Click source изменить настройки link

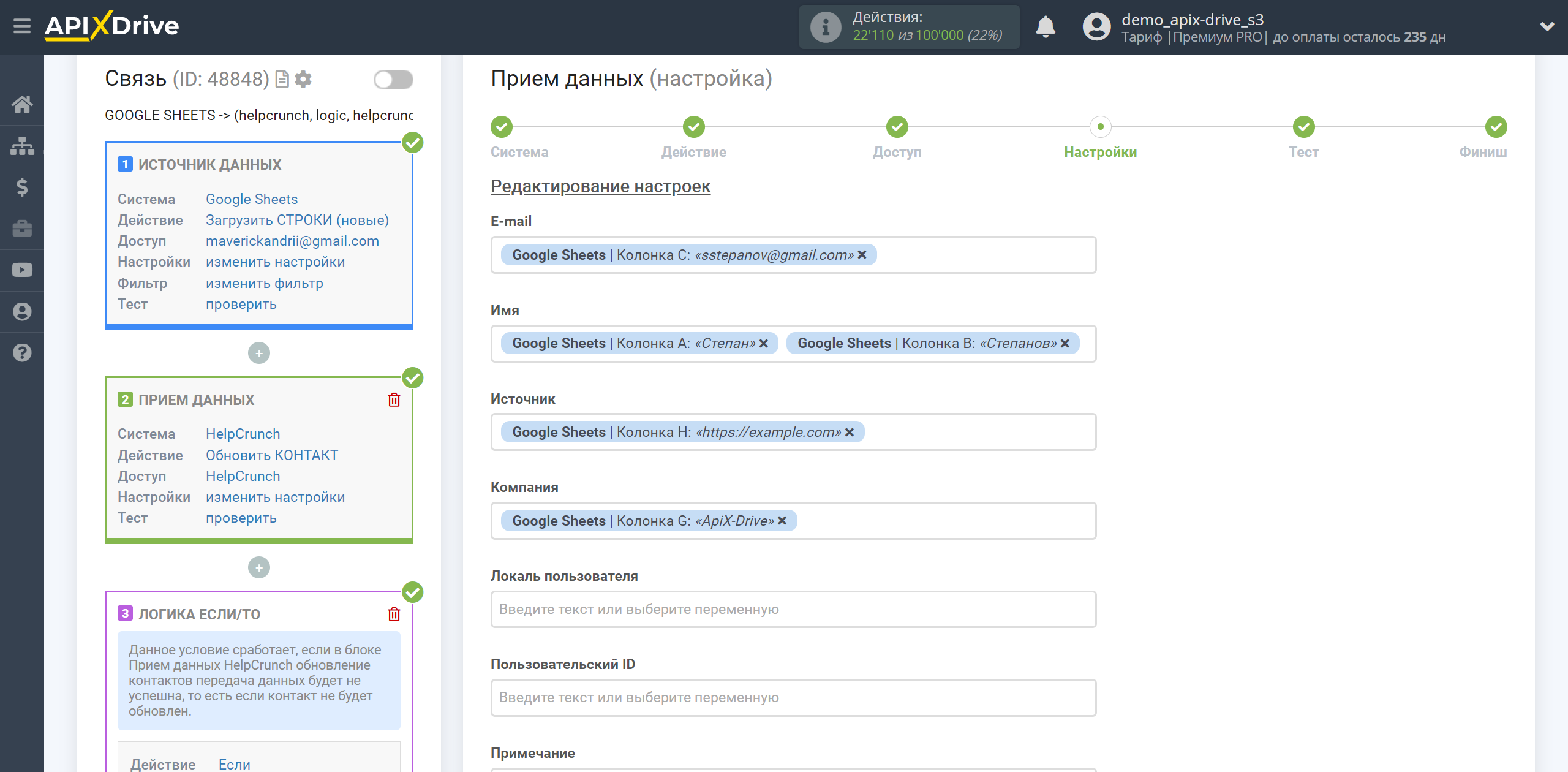(275, 262)
